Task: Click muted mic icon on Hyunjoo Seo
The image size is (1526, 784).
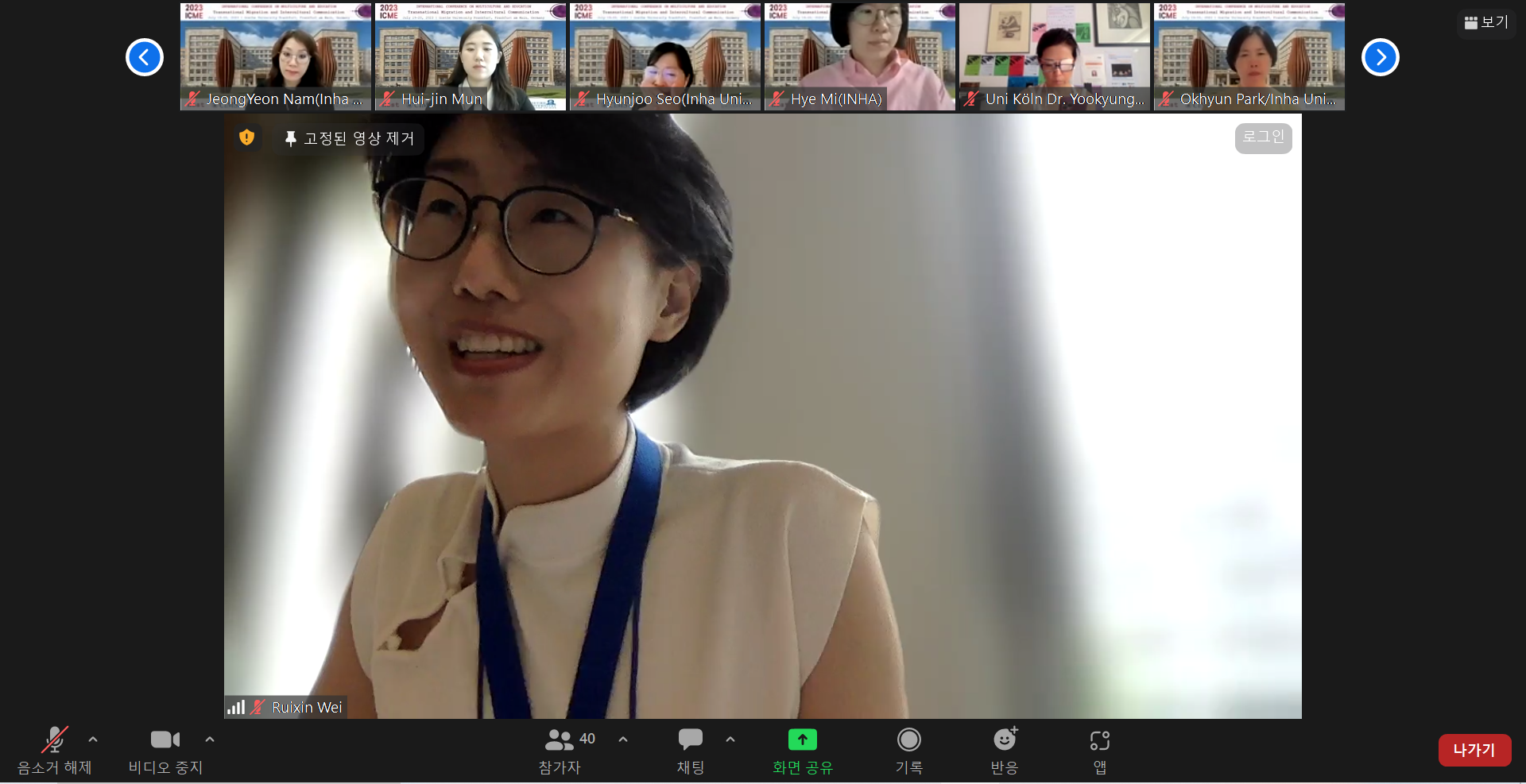Action: click(583, 99)
